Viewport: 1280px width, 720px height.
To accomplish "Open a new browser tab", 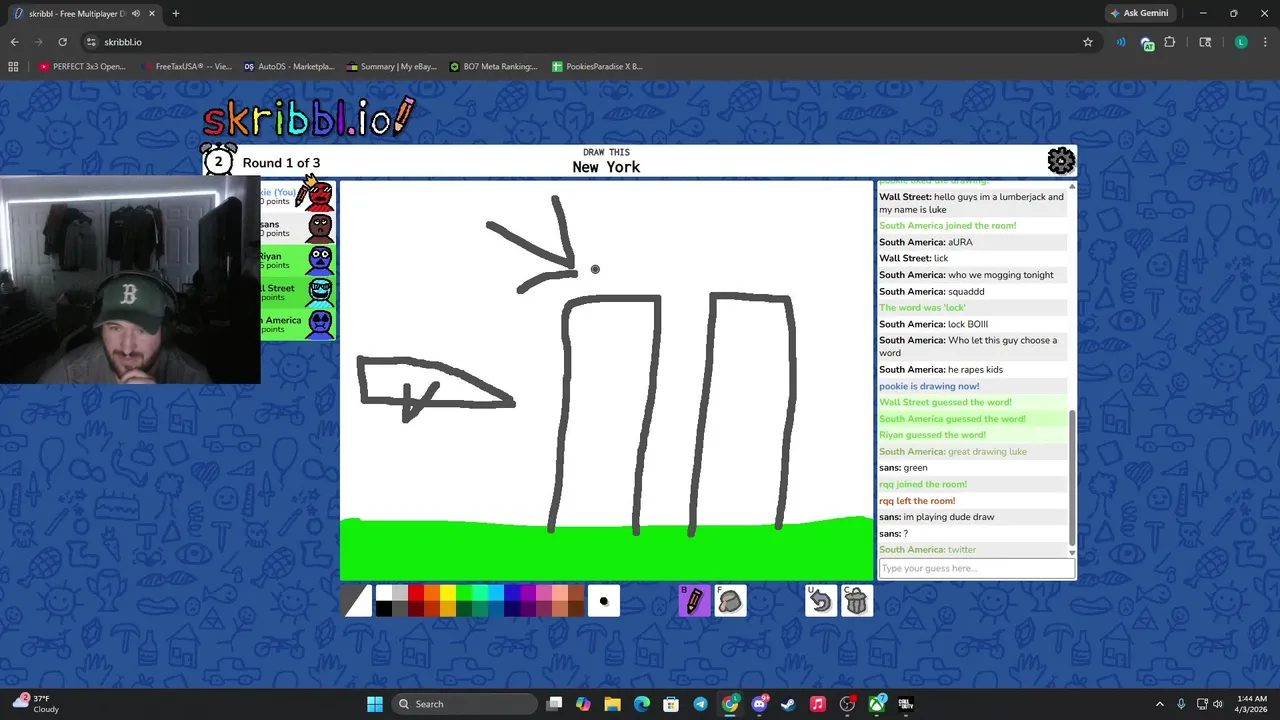I will (175, 13).
